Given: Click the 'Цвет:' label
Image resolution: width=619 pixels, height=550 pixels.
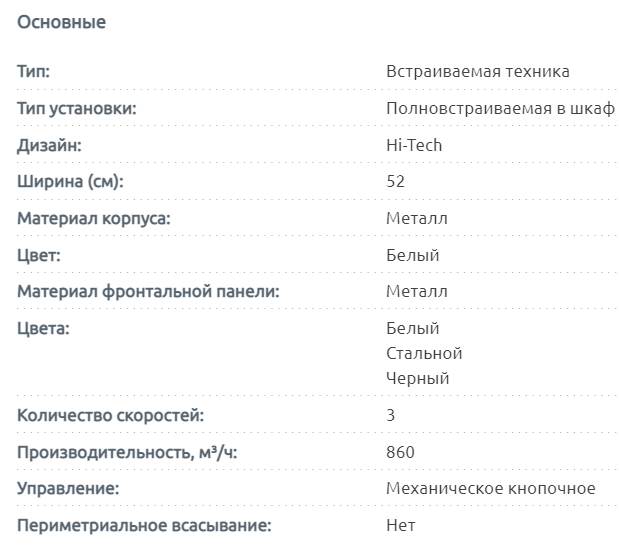Looking at the screenshot, I should tap(39, 255).
